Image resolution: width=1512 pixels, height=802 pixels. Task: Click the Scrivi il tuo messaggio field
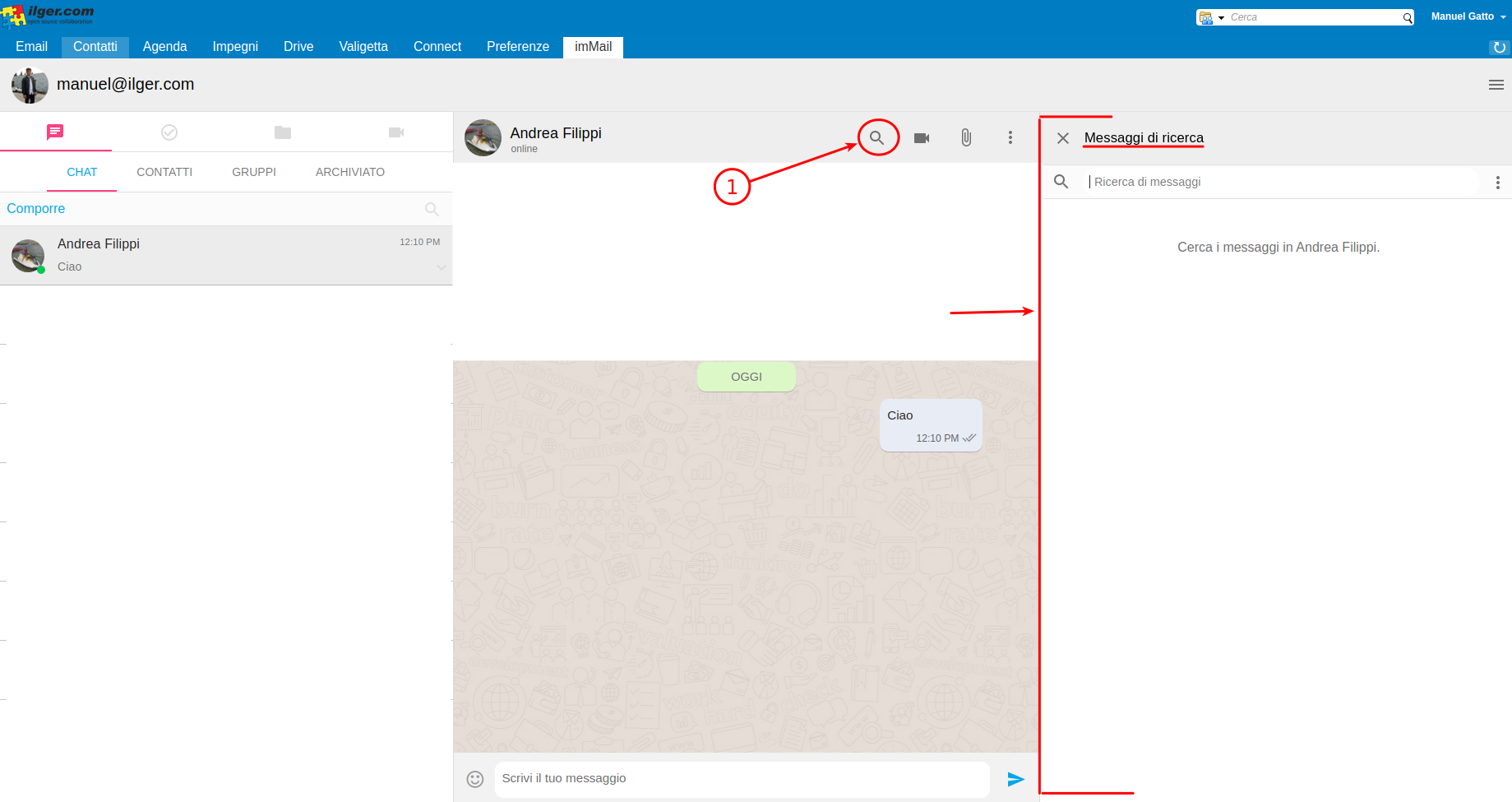(x=742, y=779)
